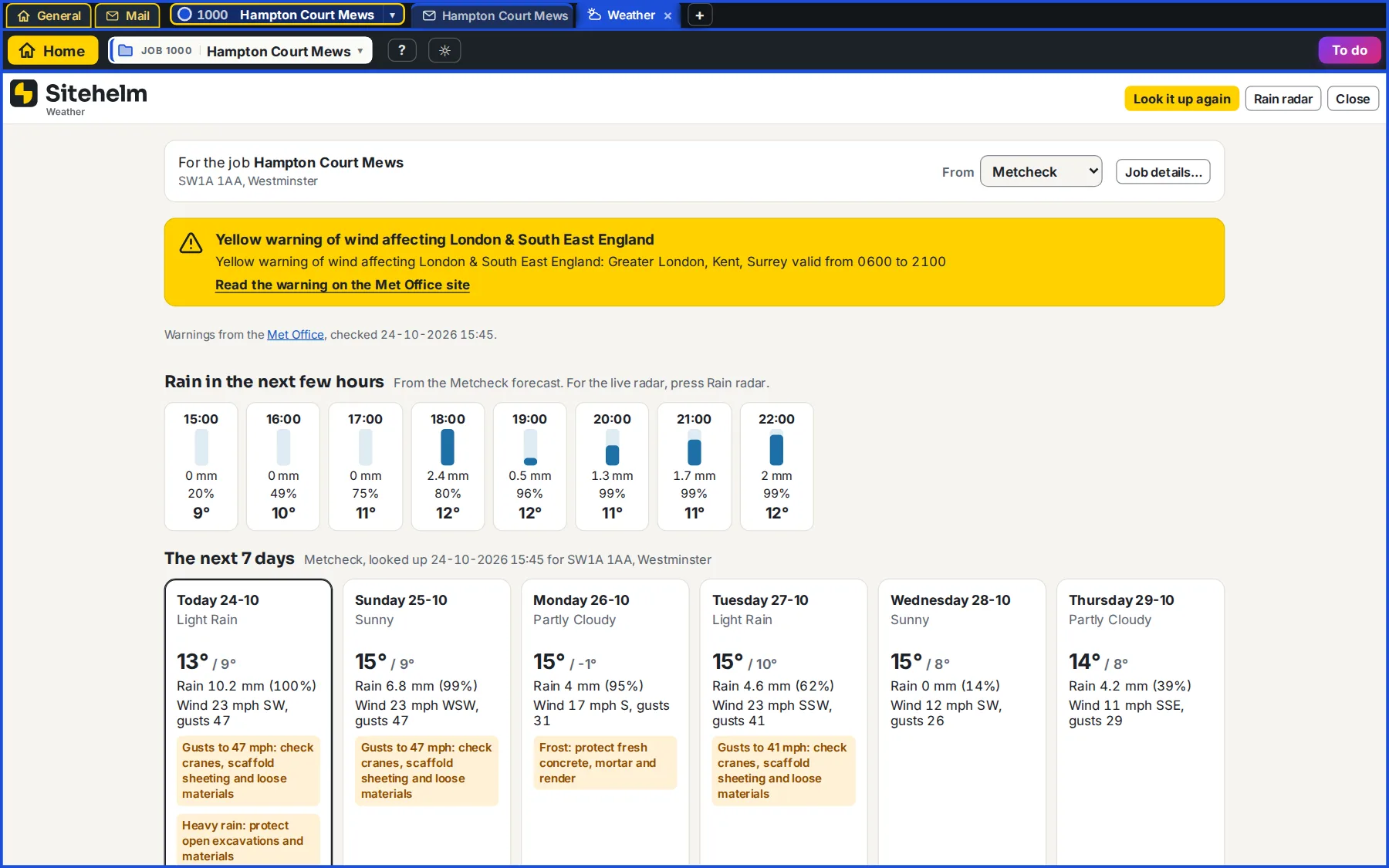Click the Heavy rain: protect open excavations note
This screenshot has width=1389, height=868.
point(248,840)
